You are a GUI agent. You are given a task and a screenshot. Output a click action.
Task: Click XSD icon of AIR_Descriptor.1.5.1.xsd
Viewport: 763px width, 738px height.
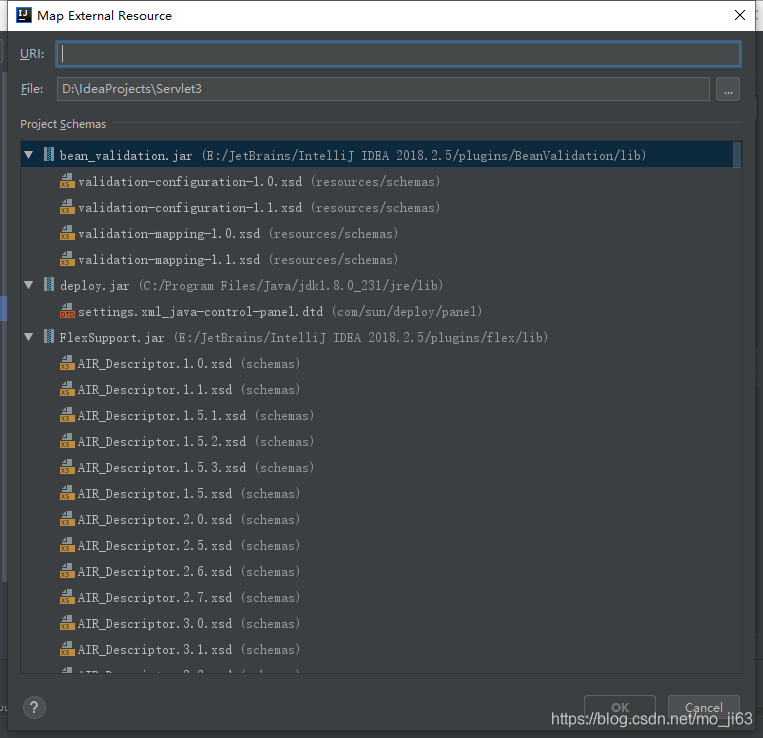[67, 415]
